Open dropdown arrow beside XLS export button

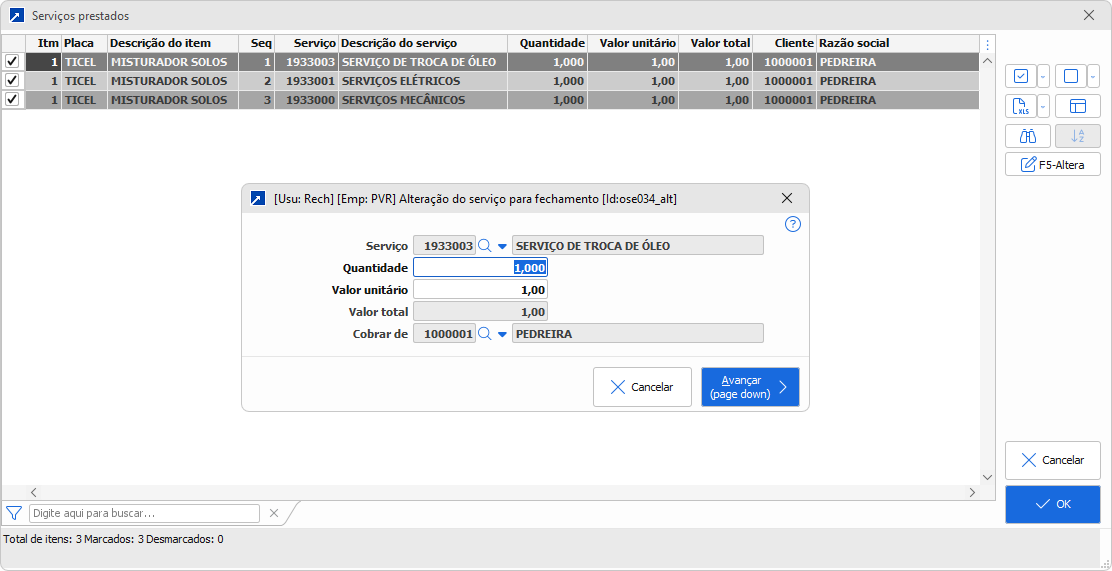click(1043, 106)
